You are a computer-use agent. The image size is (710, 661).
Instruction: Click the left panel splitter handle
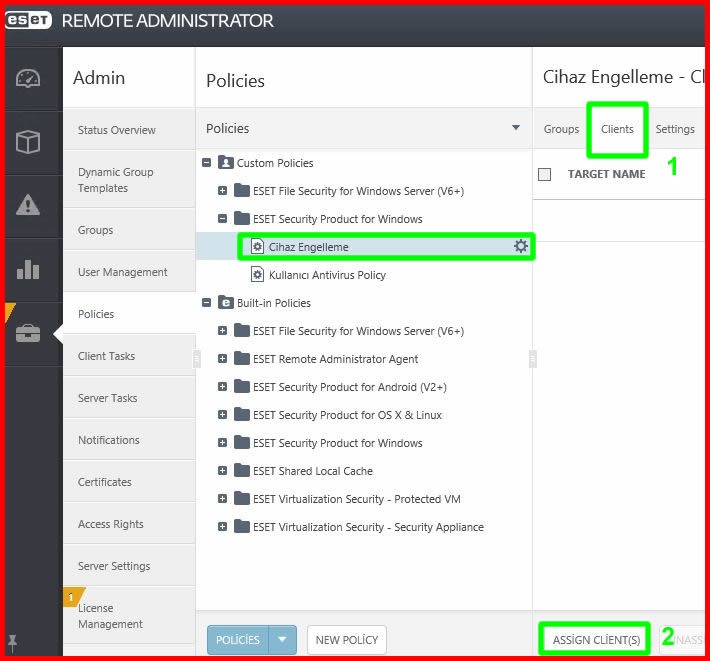(x=197, y=359)
